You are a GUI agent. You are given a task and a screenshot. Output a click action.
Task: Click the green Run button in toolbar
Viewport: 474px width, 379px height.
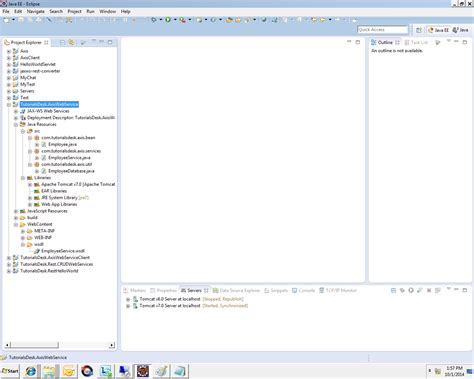tap(168, 20)
